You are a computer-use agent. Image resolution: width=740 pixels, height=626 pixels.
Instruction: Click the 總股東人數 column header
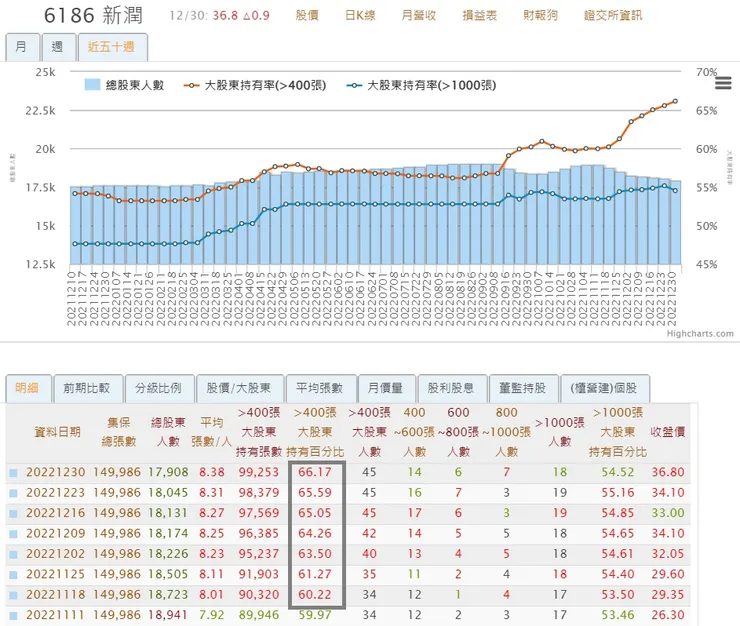pyautogui.click(x=168, y=432)
